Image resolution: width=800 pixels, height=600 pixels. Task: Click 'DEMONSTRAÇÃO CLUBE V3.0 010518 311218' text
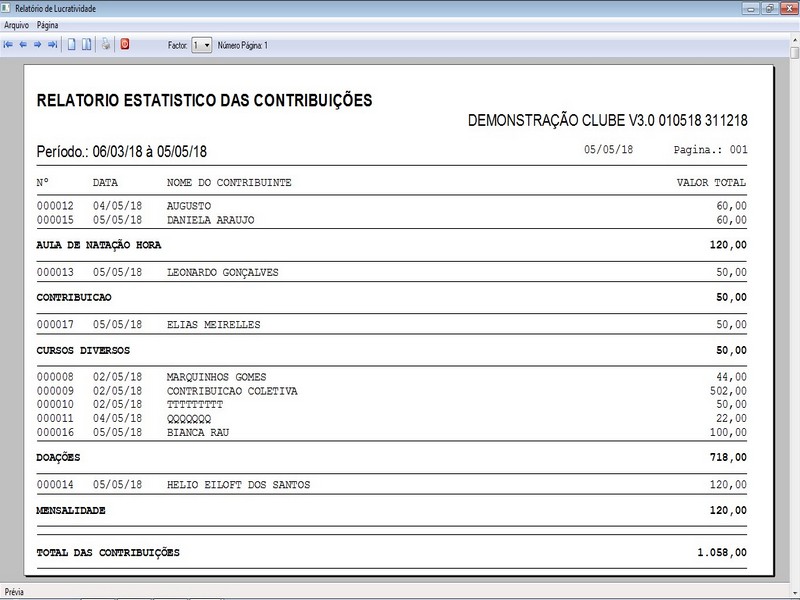click(608, 120)
